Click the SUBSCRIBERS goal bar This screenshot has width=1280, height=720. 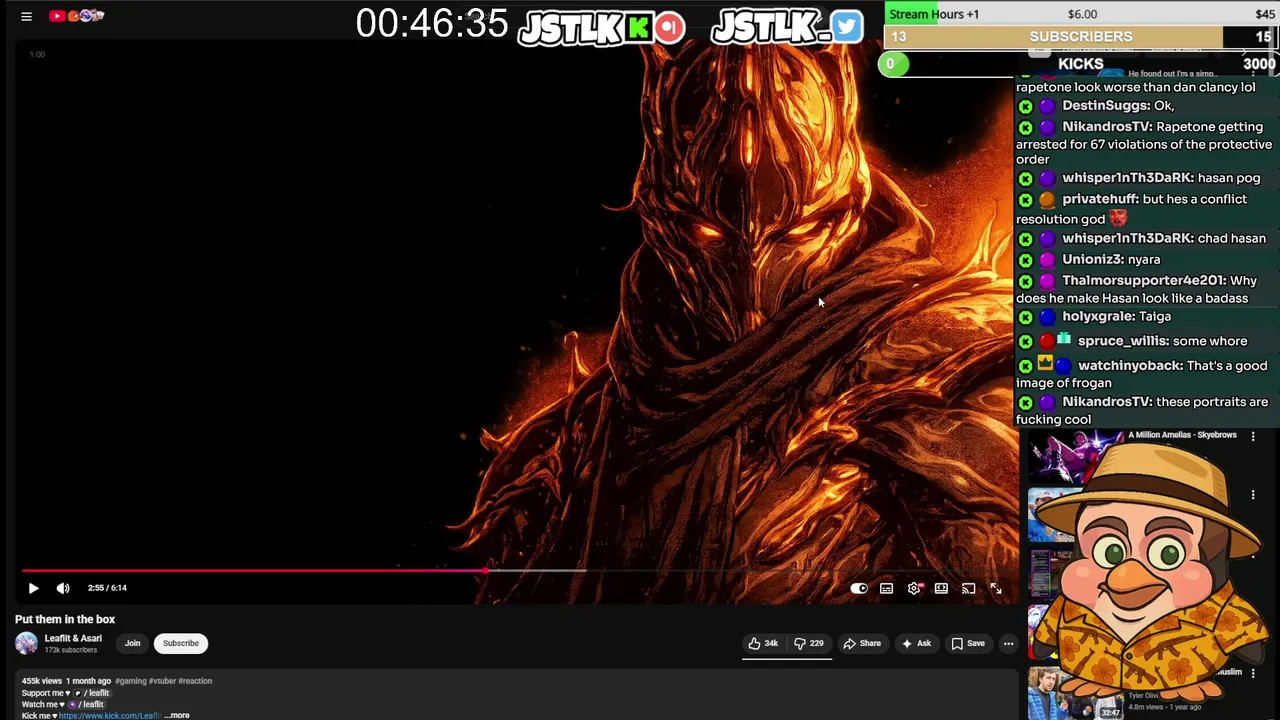pyautogui.click(x=1081, y=37)
